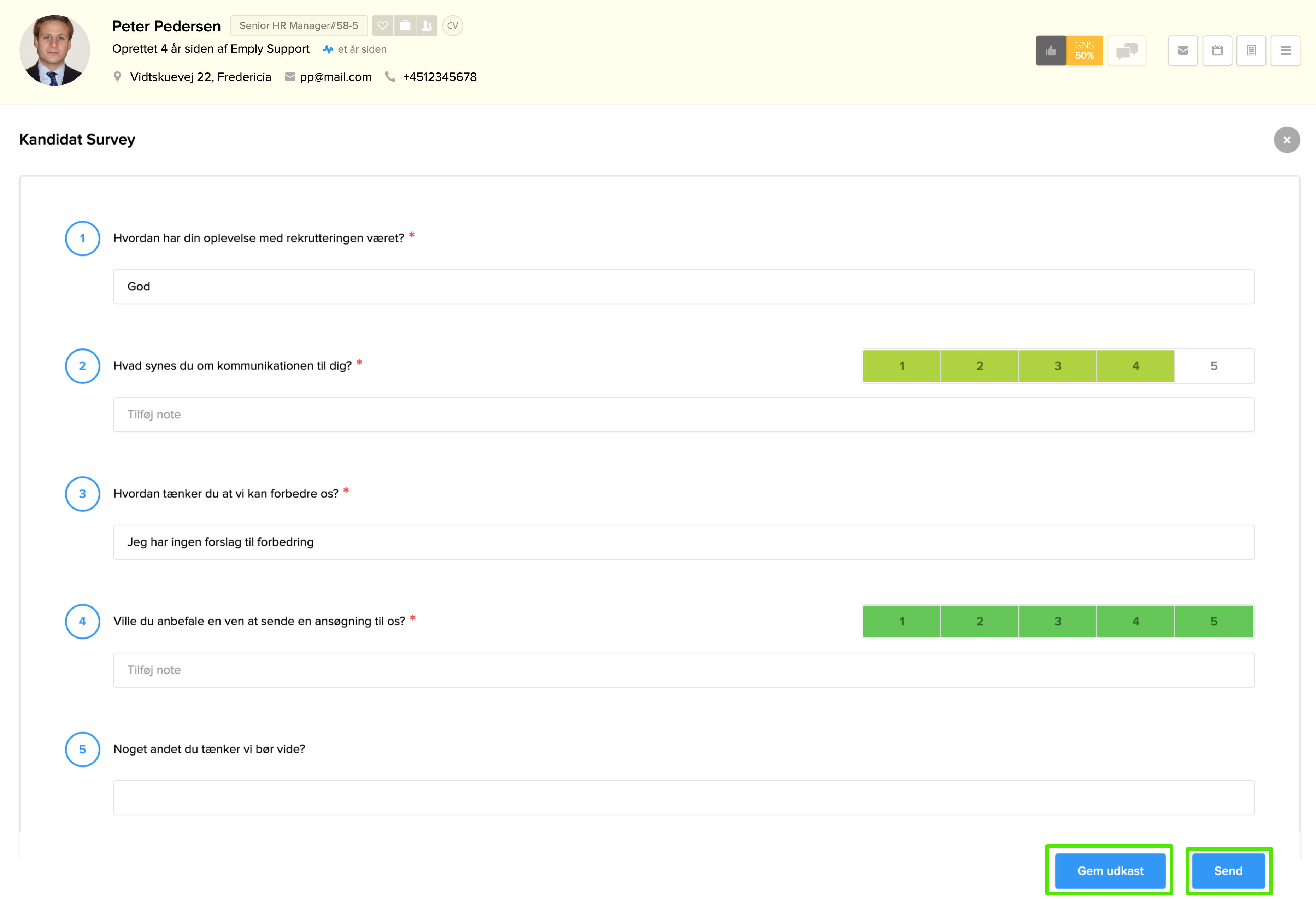The image size is (1316, 899).
Task: Click the people referral icon
Action: pyautogui.click(x=427, y=25)
